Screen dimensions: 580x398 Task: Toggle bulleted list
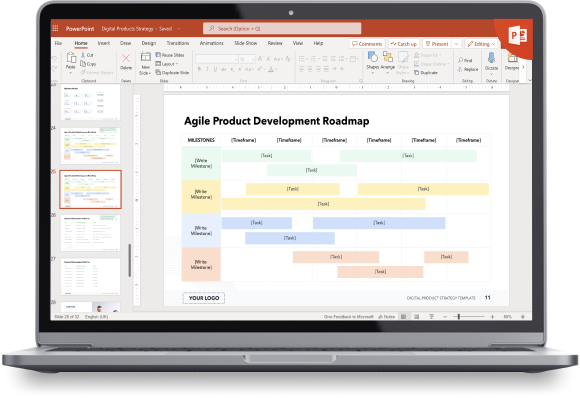pos(303,59)
